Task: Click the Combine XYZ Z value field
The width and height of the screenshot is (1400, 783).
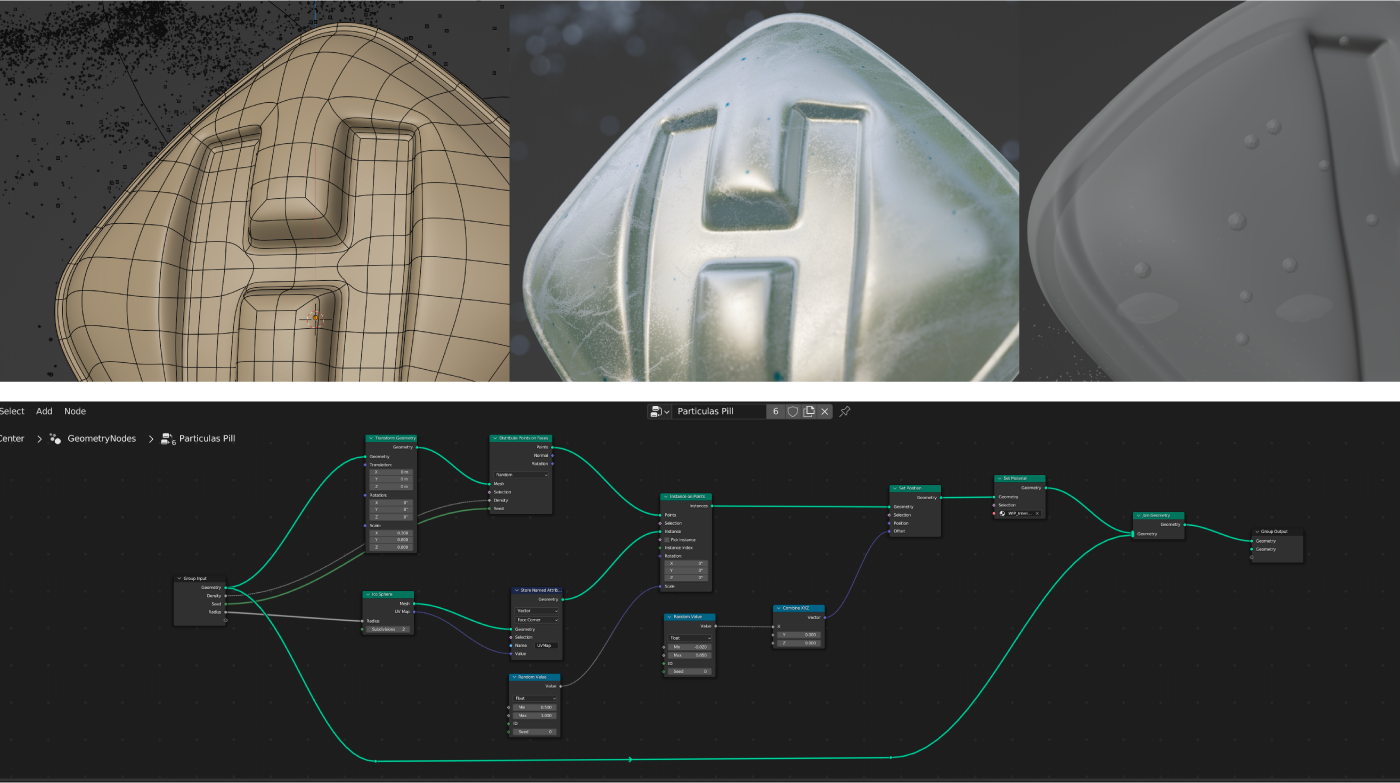Action: [x=800, y=643]
